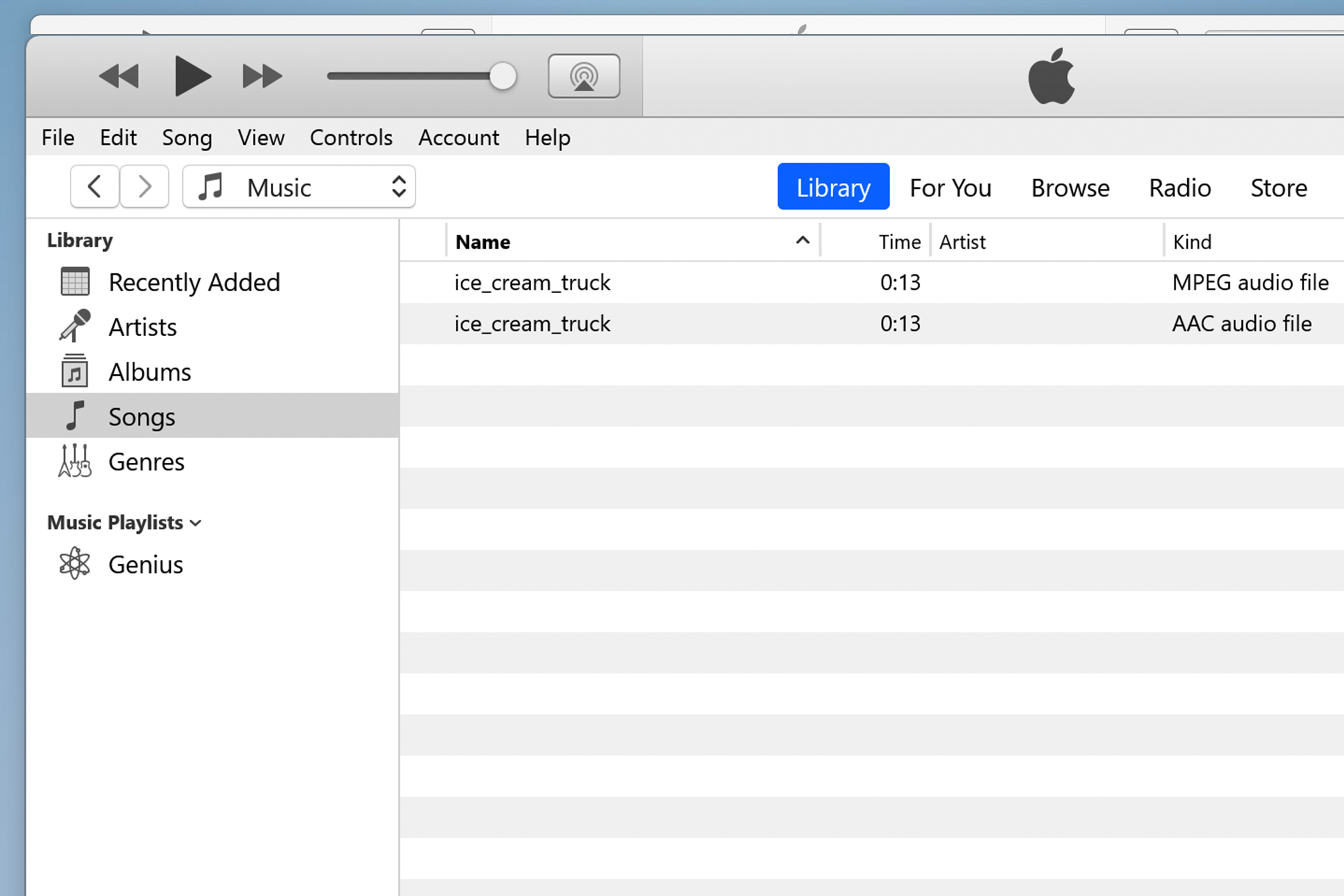Click the Apple logo in display area
This screenshot has width=1344, height=896.
point(1052,76)
